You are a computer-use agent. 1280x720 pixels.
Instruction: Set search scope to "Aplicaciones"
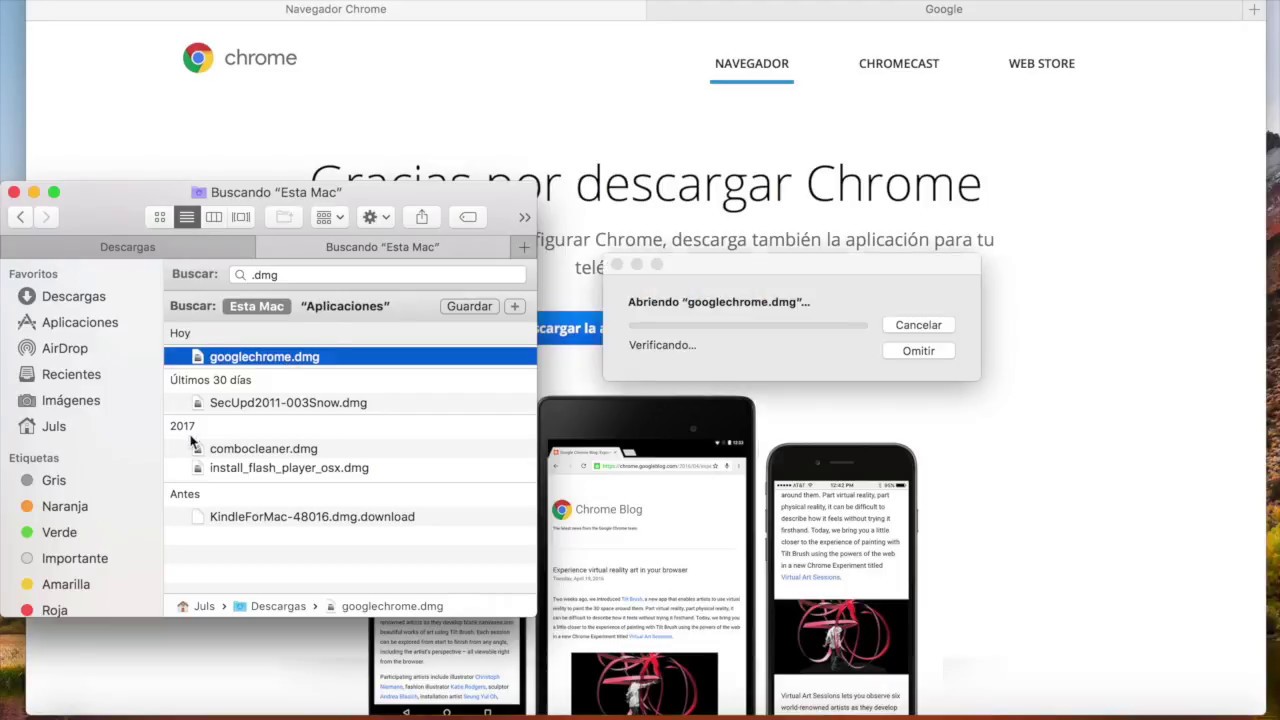point(345,306)
